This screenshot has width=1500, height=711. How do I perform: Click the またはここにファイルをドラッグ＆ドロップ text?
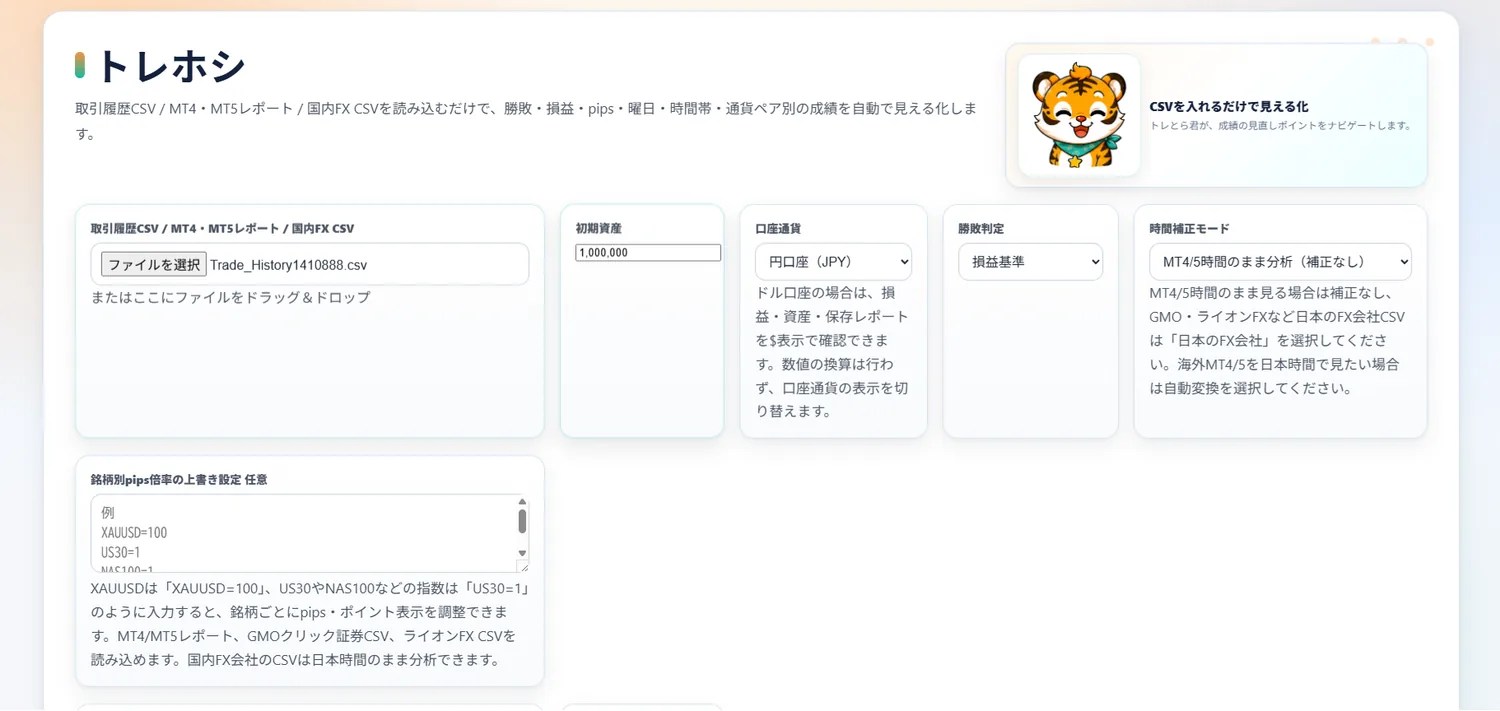coord(231,297)
